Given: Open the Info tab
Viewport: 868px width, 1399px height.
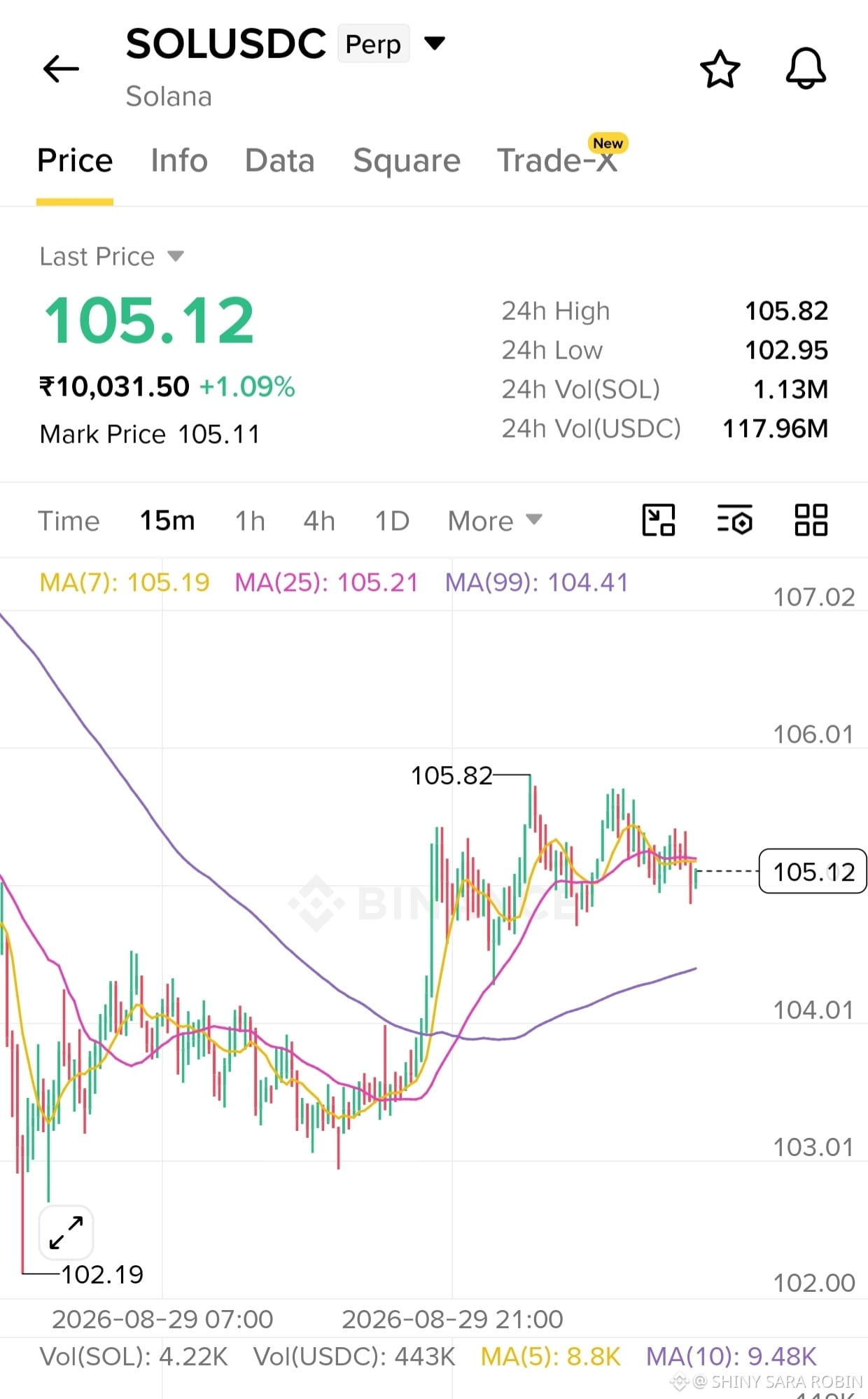Looking at the screenshot, I should tap(179, 160).
